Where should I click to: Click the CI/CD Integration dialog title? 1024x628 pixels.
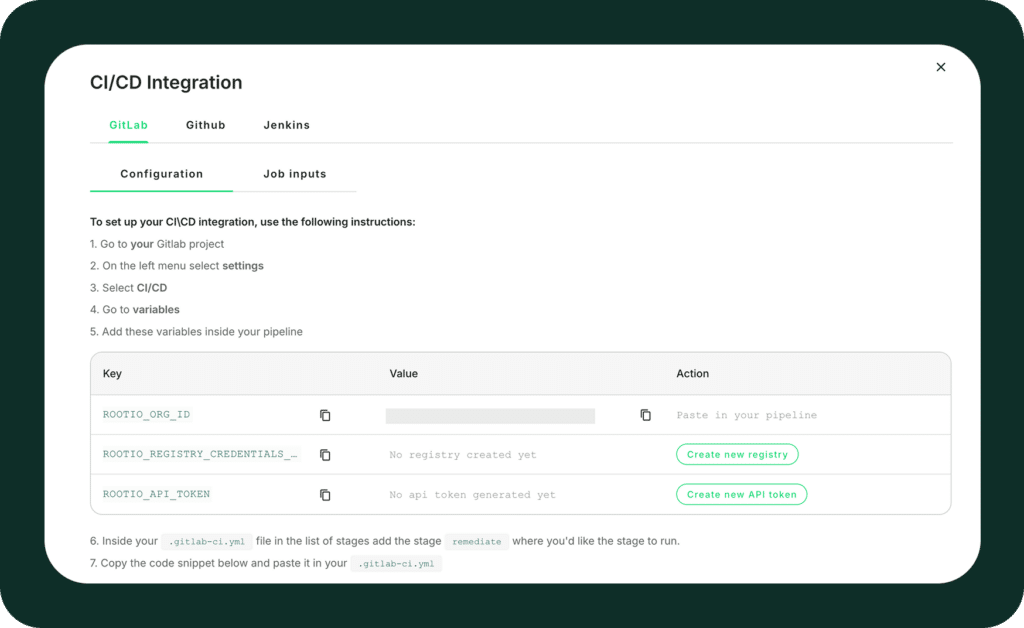point(166,82)
